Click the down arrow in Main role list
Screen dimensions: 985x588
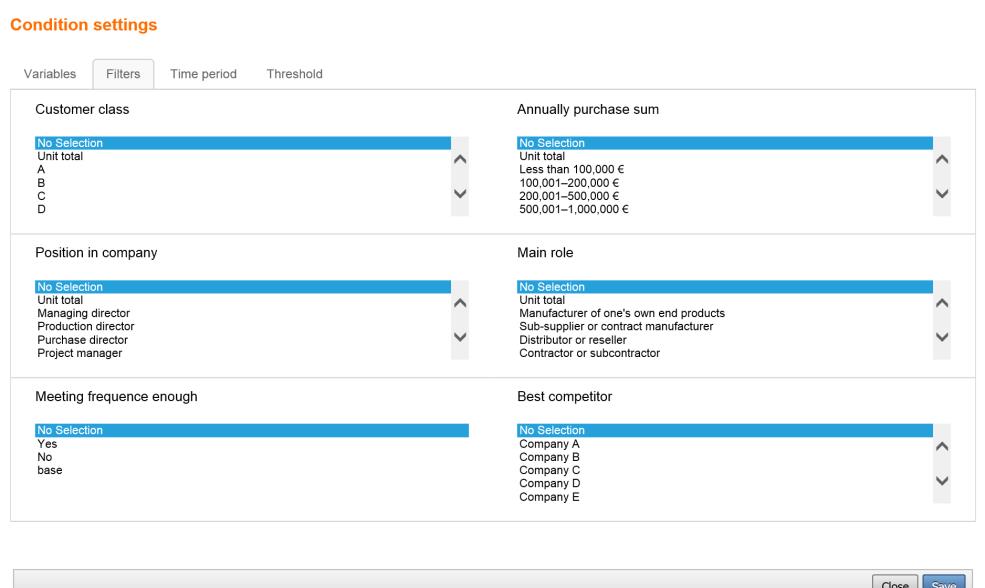coord(942,337)
